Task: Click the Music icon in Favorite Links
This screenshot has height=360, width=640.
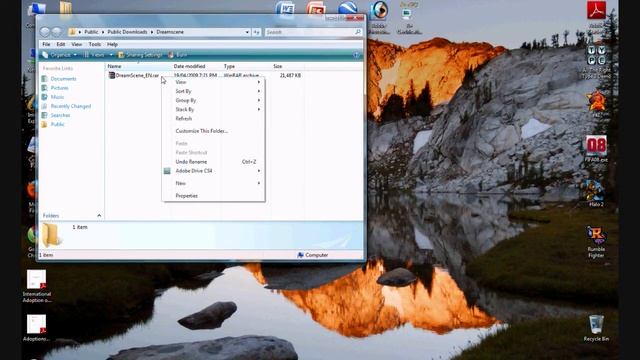Action: point(45,97)
